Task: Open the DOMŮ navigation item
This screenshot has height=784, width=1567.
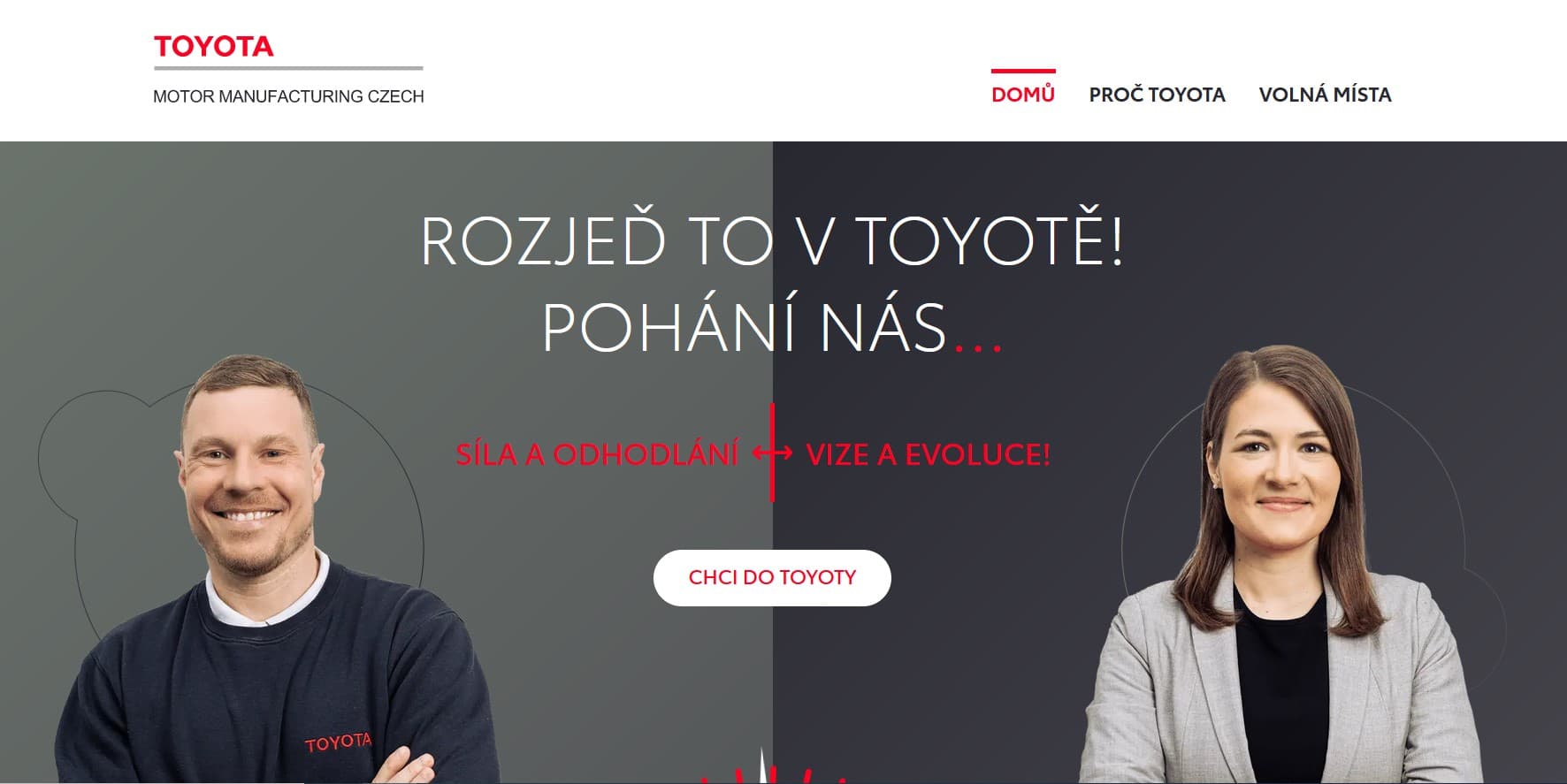Action: (1023, 94)
